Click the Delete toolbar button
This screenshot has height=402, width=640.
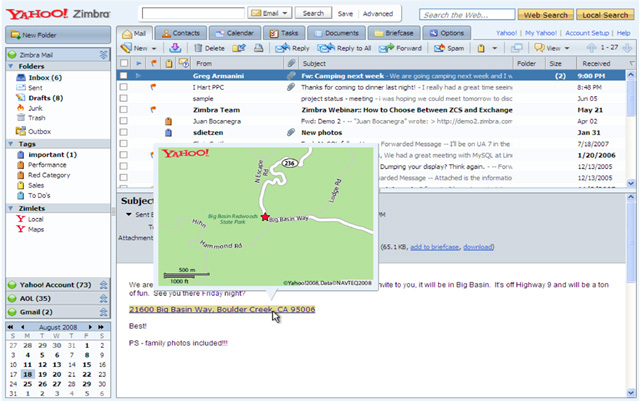[x=209, y=48]
